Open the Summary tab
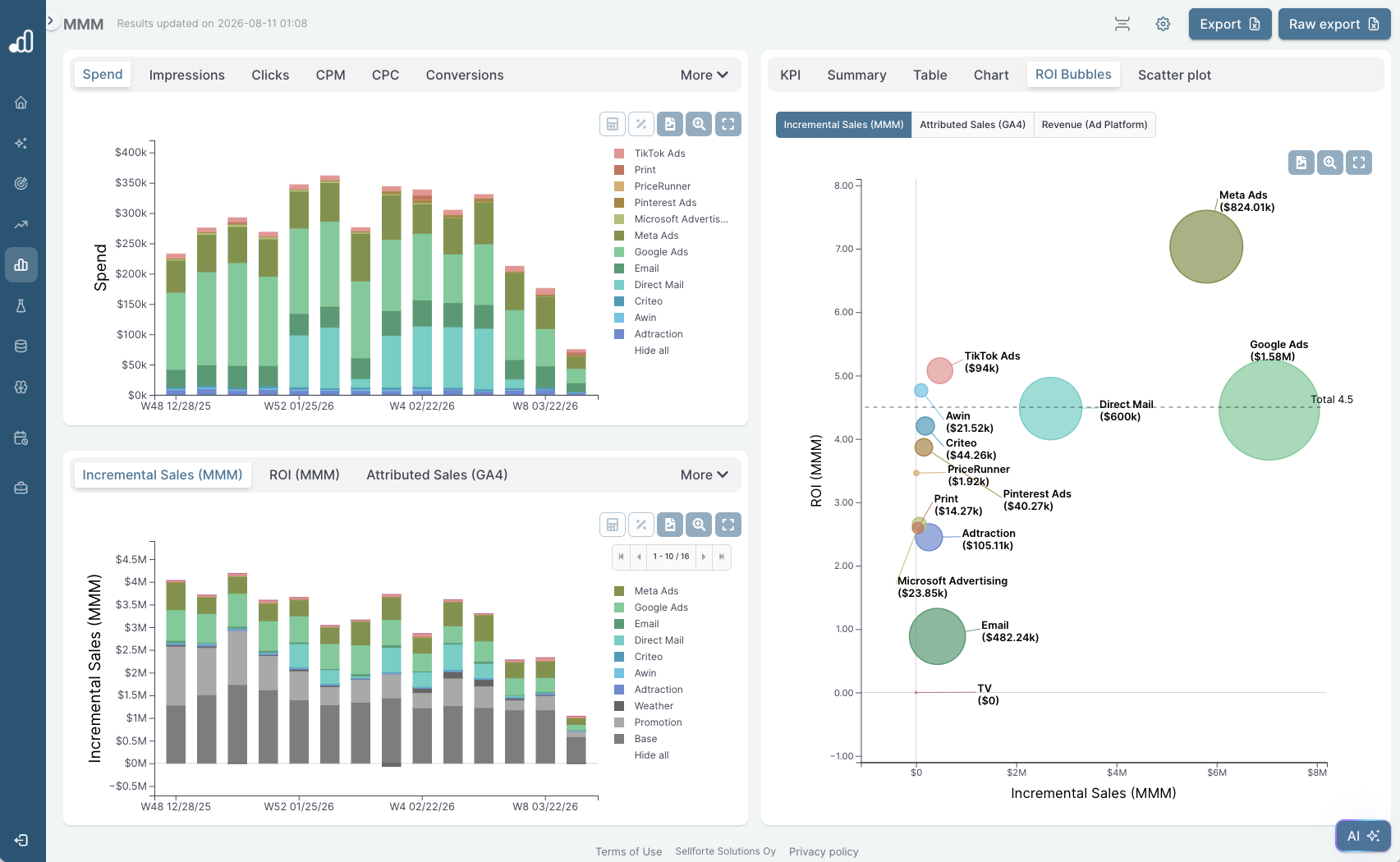Viewport: 1400px width, 862px height. (x=856, y=75)
